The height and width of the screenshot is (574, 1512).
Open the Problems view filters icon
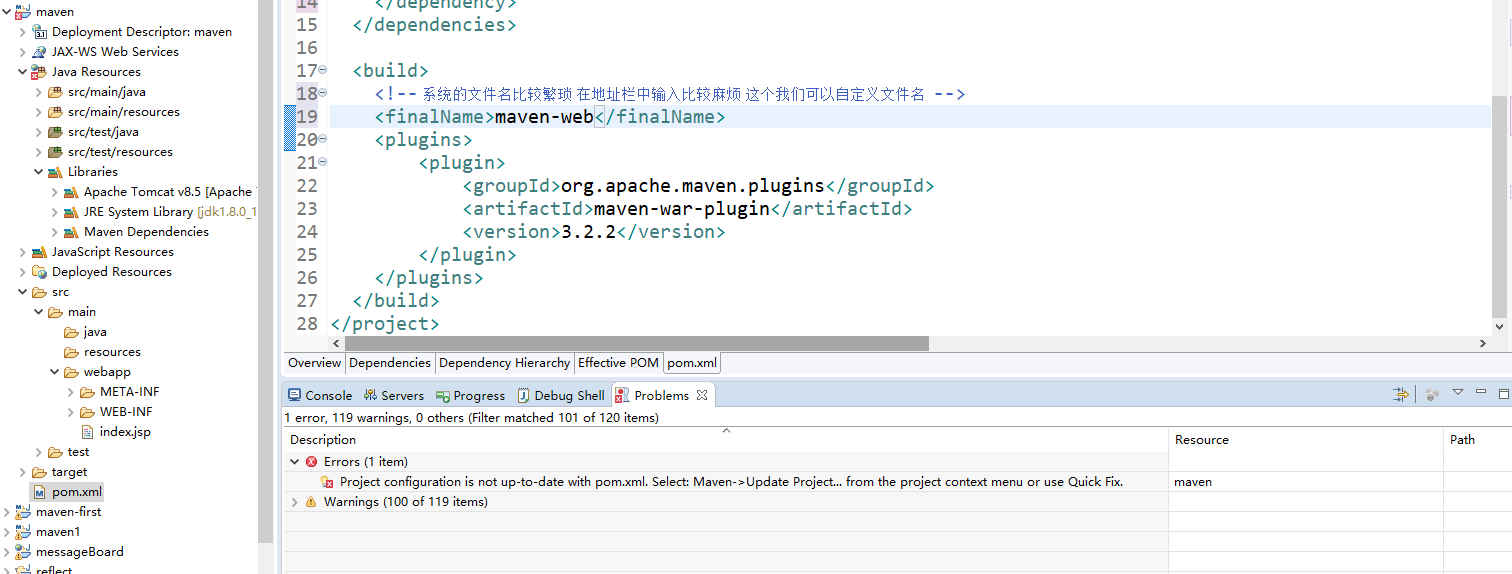point(1401,395)
